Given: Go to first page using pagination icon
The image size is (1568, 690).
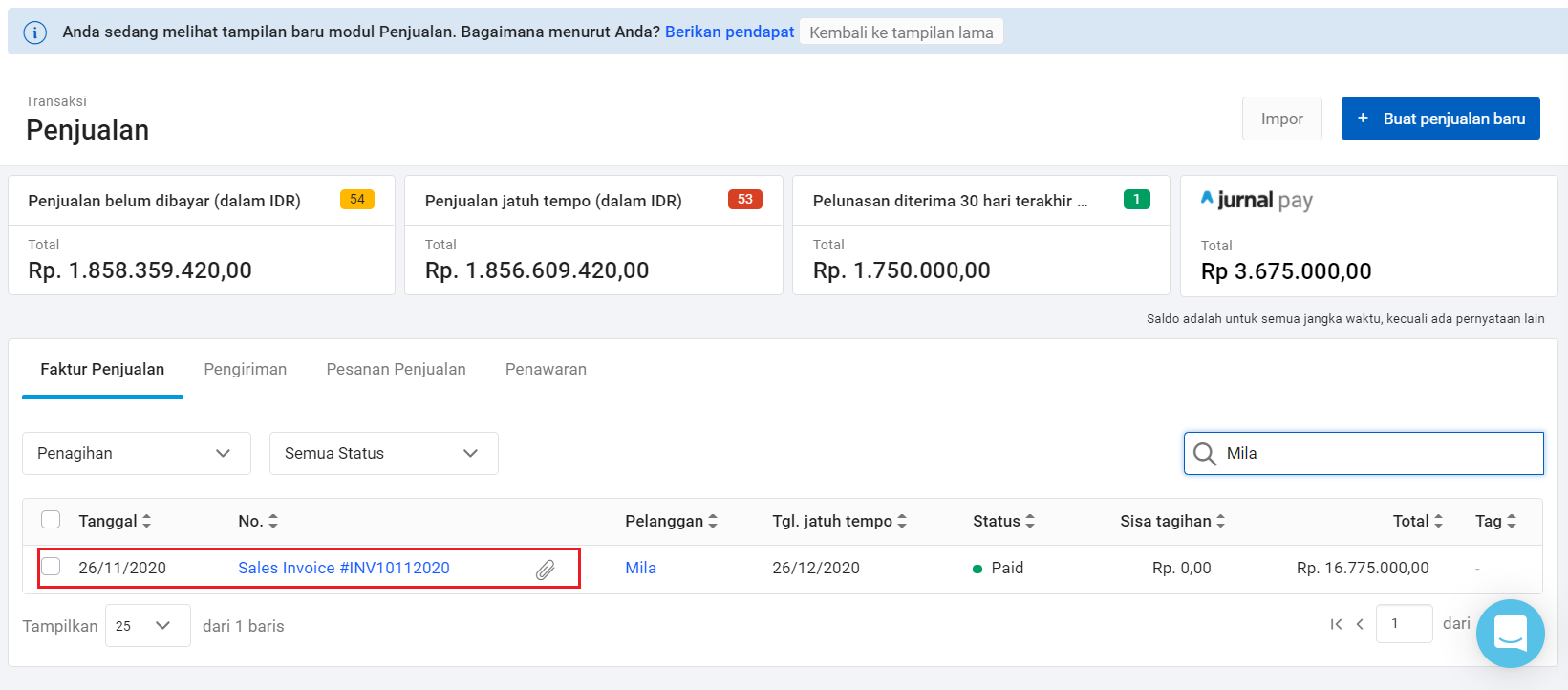Looking at the screenshot, I should 1336,624.
